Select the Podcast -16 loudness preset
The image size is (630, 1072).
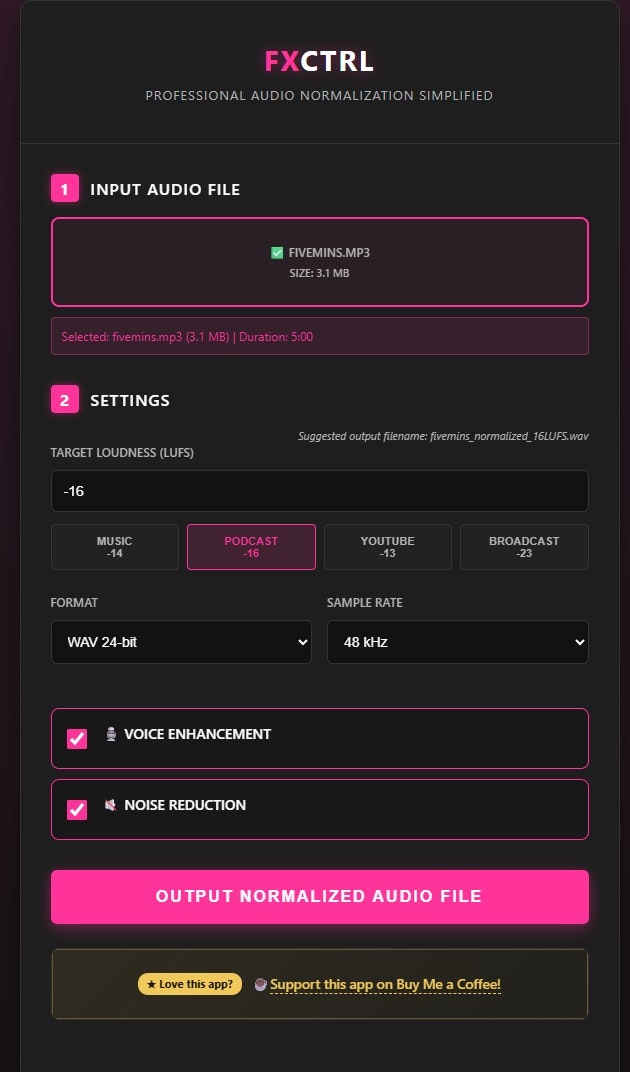(x=251, y=547)
